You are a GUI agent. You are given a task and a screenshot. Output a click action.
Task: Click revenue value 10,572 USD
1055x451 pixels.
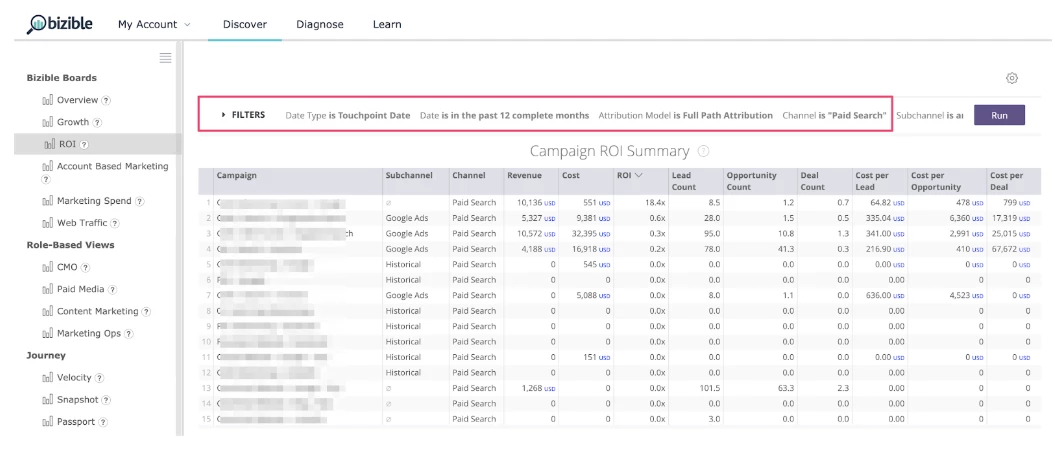pyautogui.click(x=536, y=234)
